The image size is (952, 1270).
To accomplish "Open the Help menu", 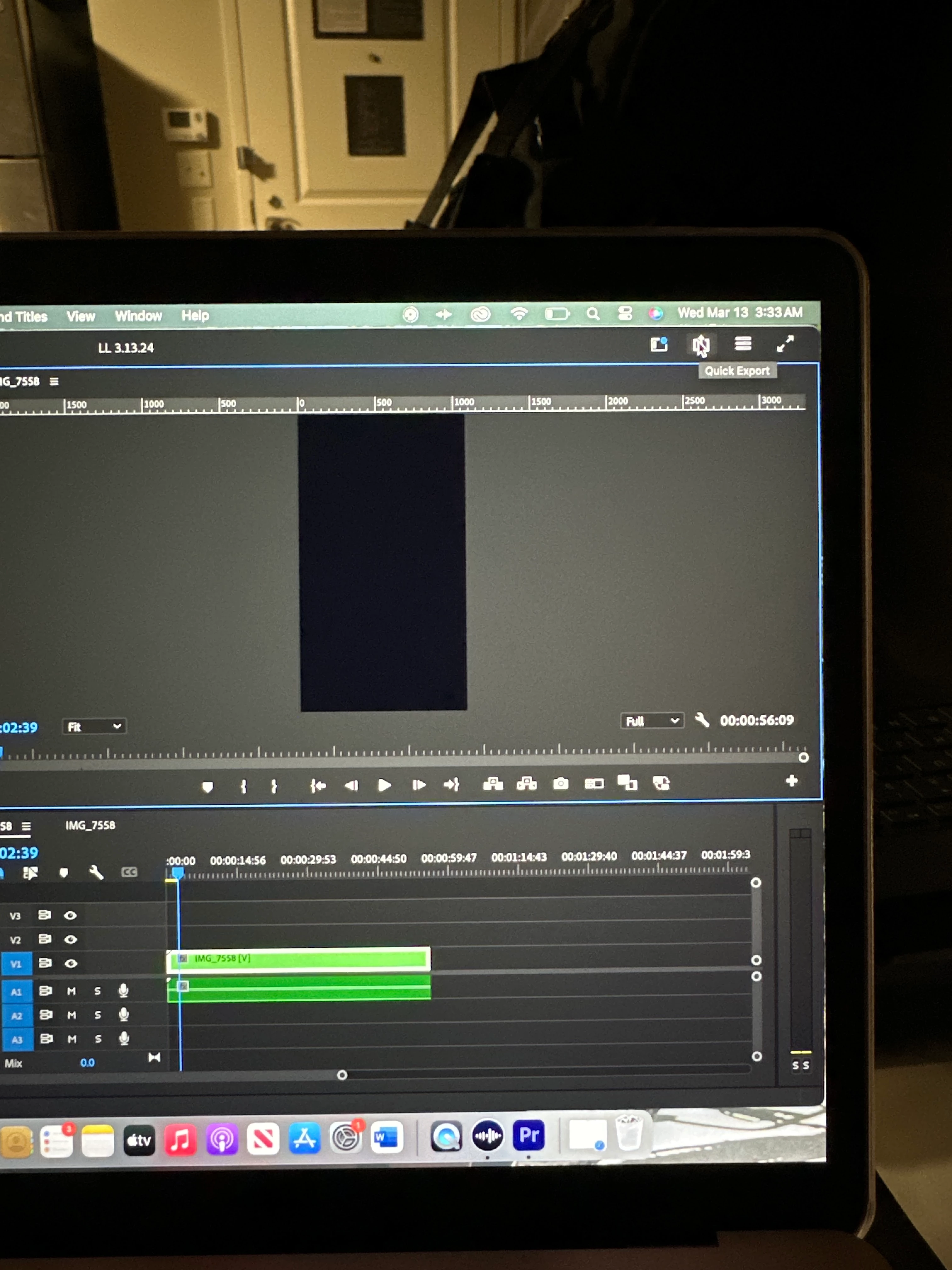I will point(195,315).
